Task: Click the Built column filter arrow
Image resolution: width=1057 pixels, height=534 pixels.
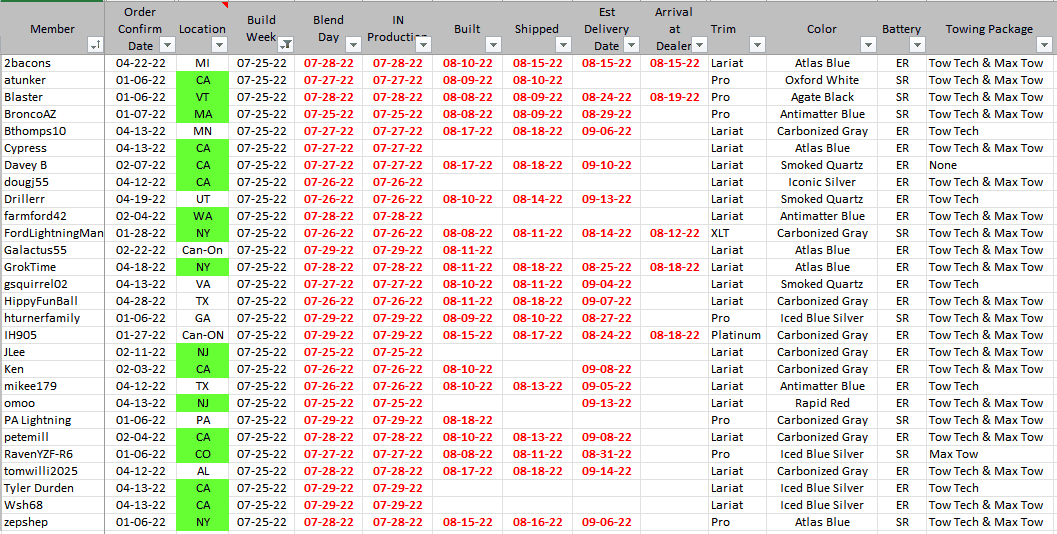Action: pyautogui.click(x=492, y=45)
